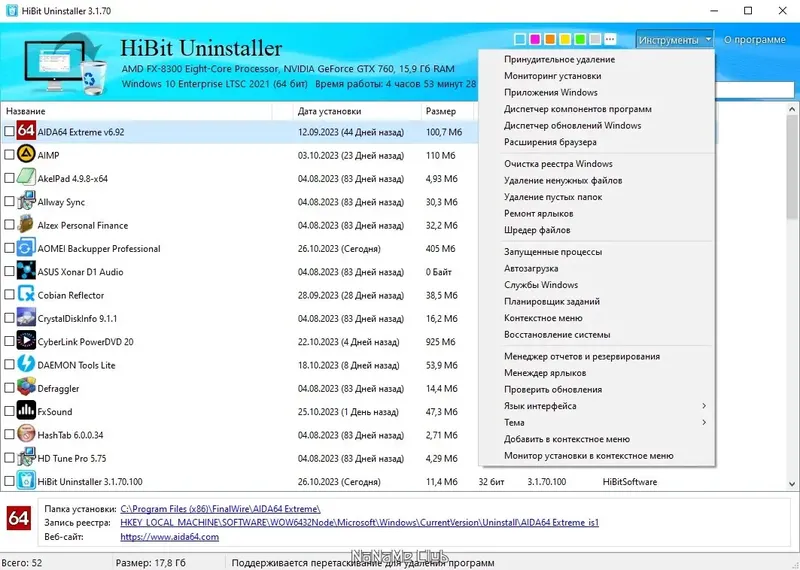Select Диспетчер обновлений Windows

click(597, 126)
